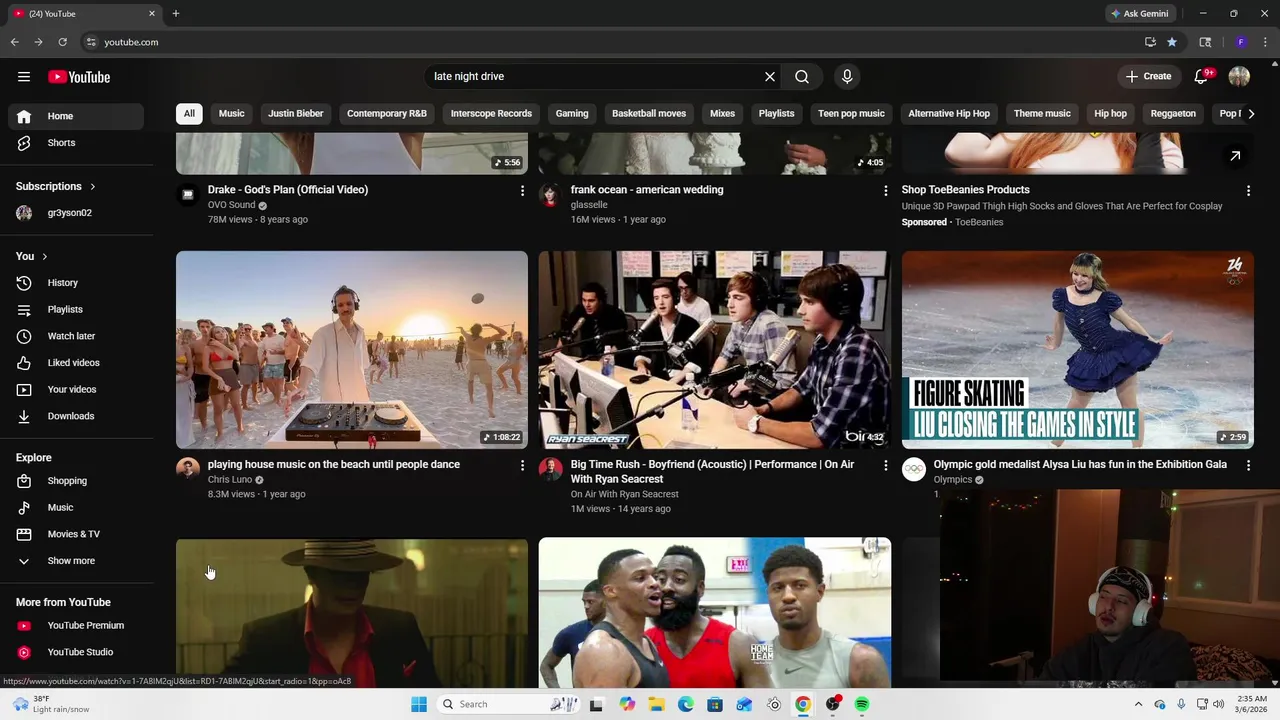1280x720 pixels.
Task: Click Ask Gemini in Chrome
Action: click(x=1140, y=14)
